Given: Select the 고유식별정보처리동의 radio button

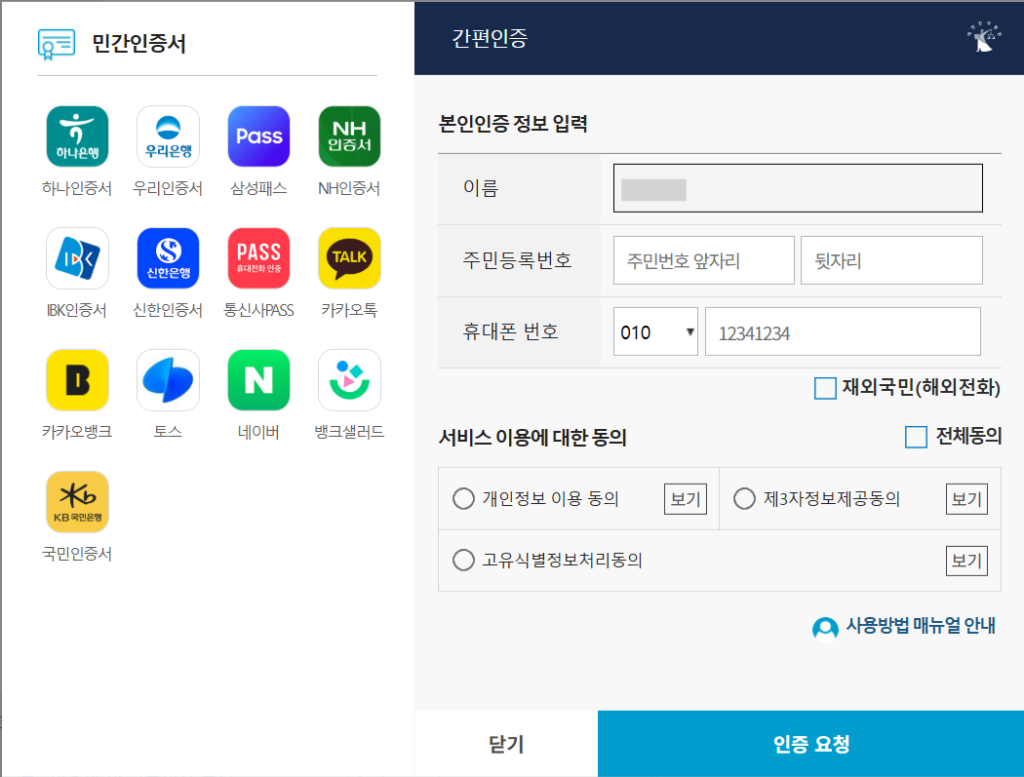Looking at the screenshot, I should click(464, 560).
